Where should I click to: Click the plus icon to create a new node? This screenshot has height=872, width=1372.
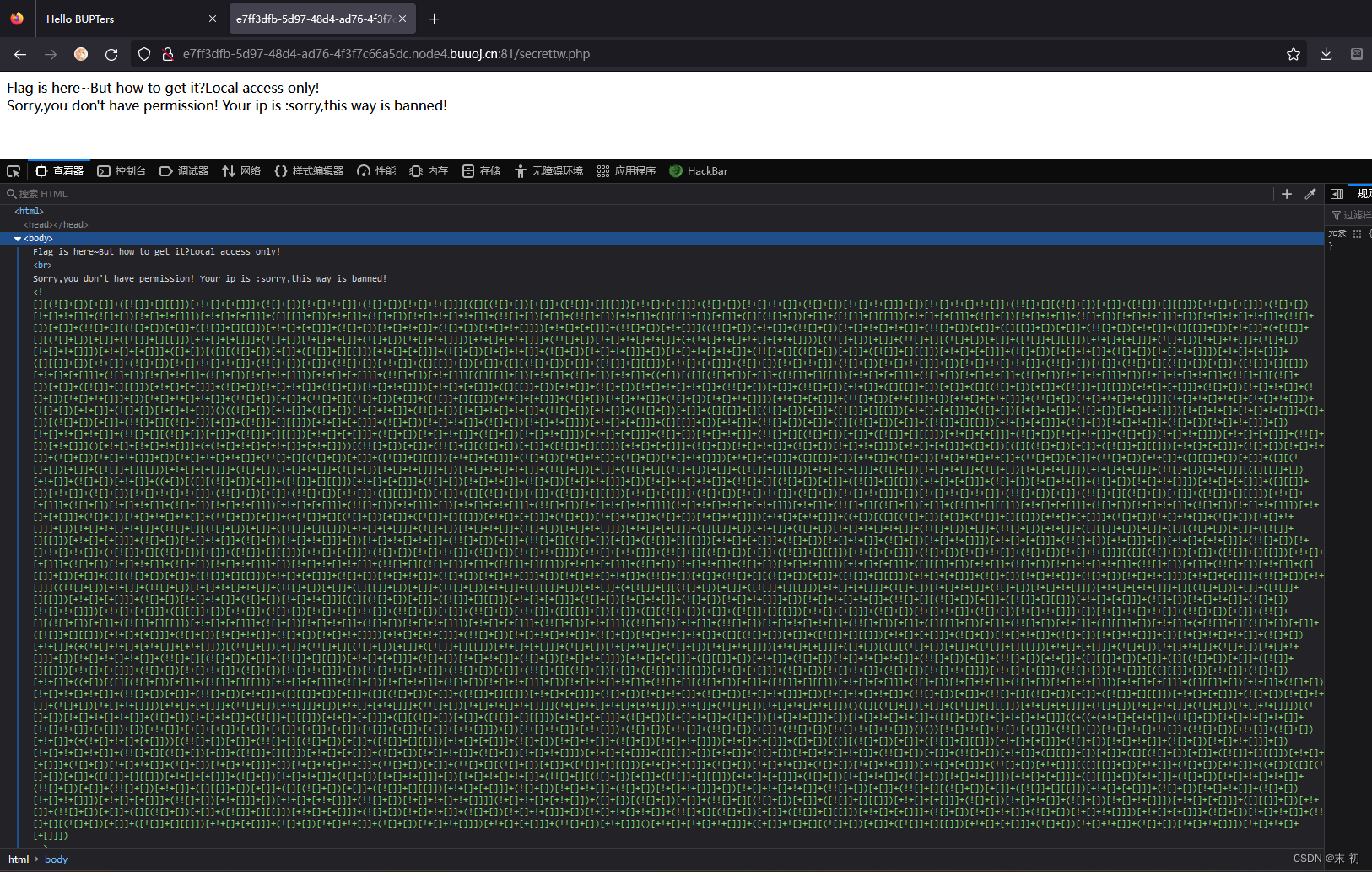(x=1287, y=194)
